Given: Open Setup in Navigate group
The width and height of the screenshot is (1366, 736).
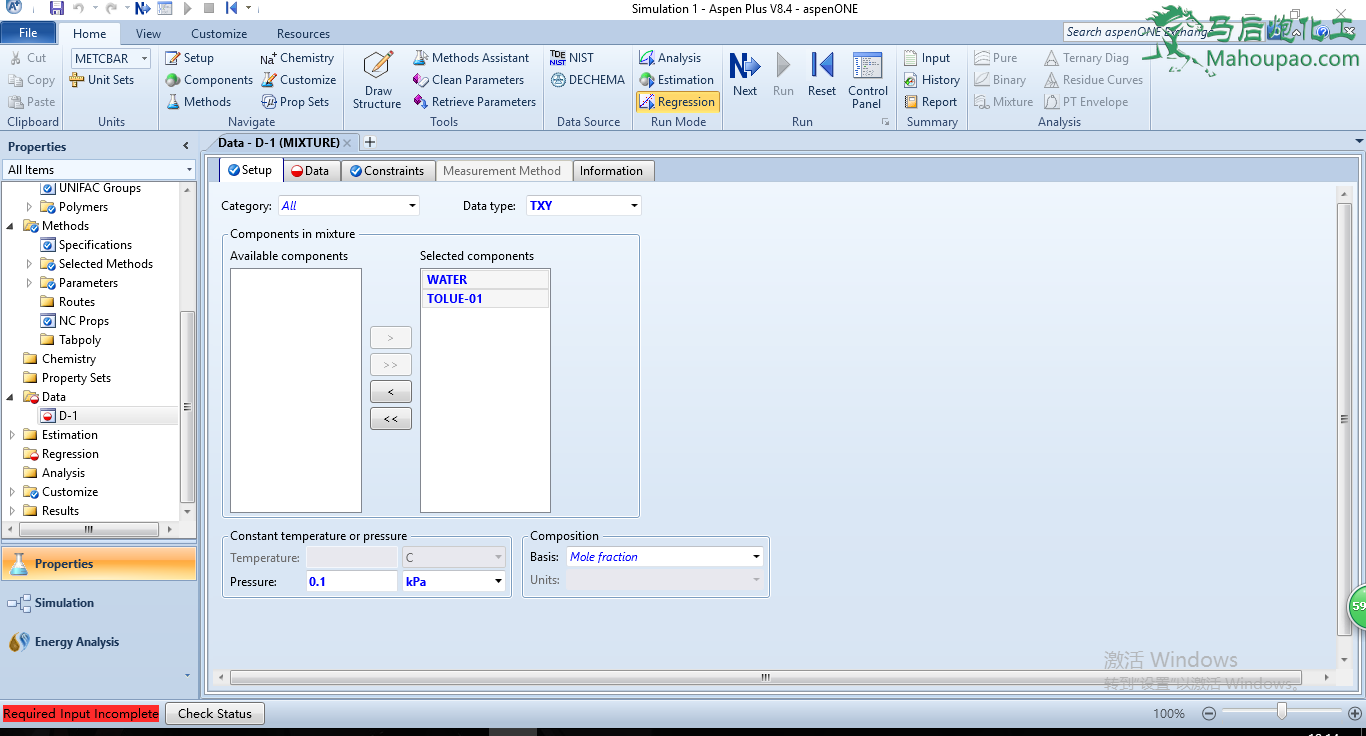Looking at the screenshot, I should [189, 58].
